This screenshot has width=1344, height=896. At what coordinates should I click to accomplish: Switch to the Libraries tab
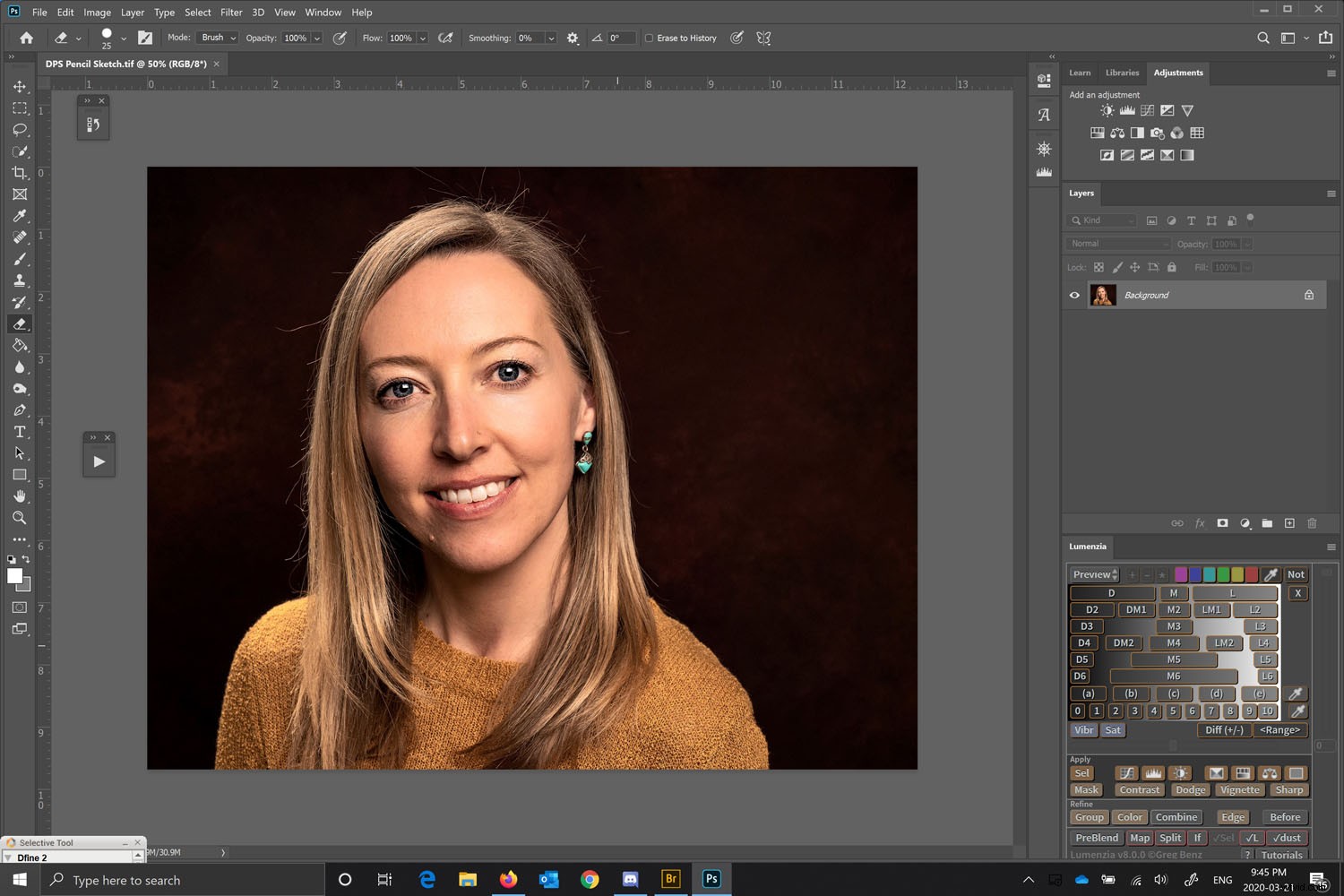tap(1122, 73)
